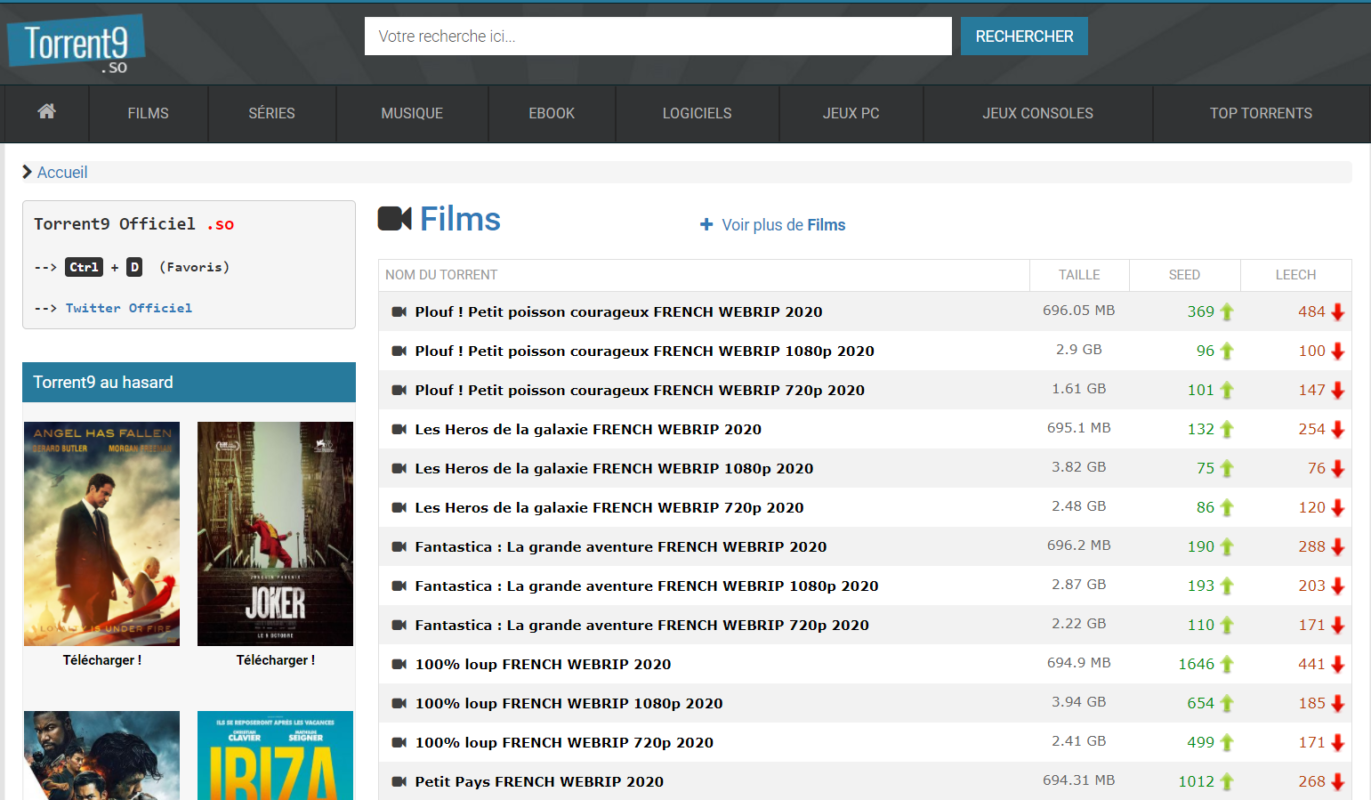Image resolution: width=1371 pixels, height=800 pixels.
Task: Click the plus icon before Voir plus de Films
Action: 706,225
